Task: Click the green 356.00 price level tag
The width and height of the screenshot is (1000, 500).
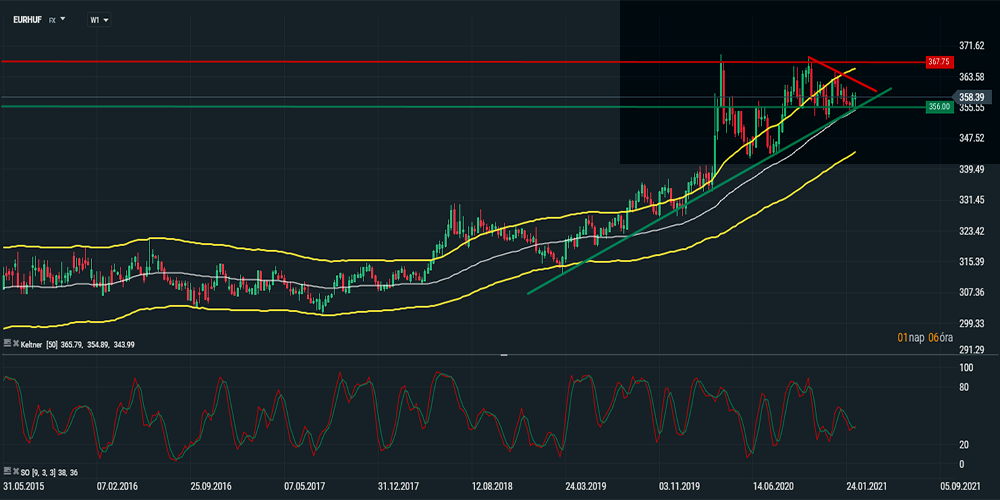Action: click(x=938, y=107)
